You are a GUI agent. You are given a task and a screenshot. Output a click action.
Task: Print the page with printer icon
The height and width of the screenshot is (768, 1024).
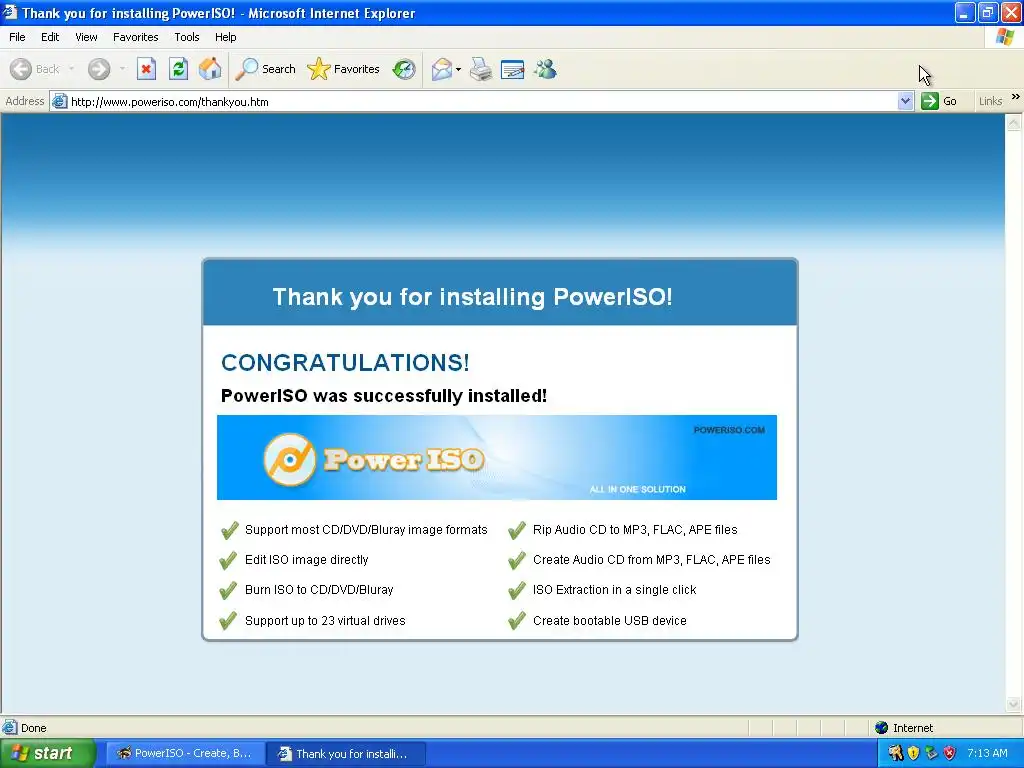(481, 69)
